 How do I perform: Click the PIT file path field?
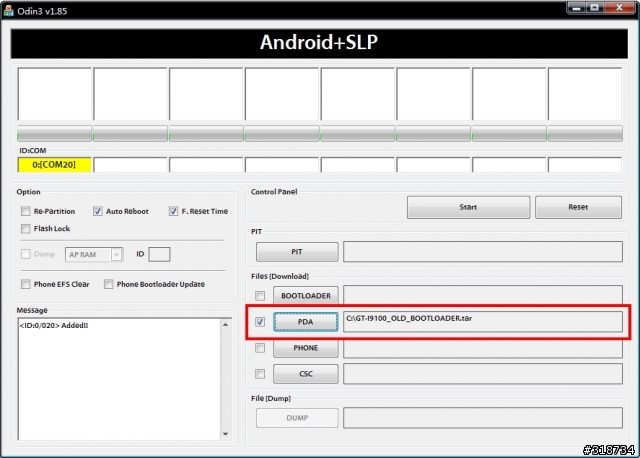coord(483,251)
